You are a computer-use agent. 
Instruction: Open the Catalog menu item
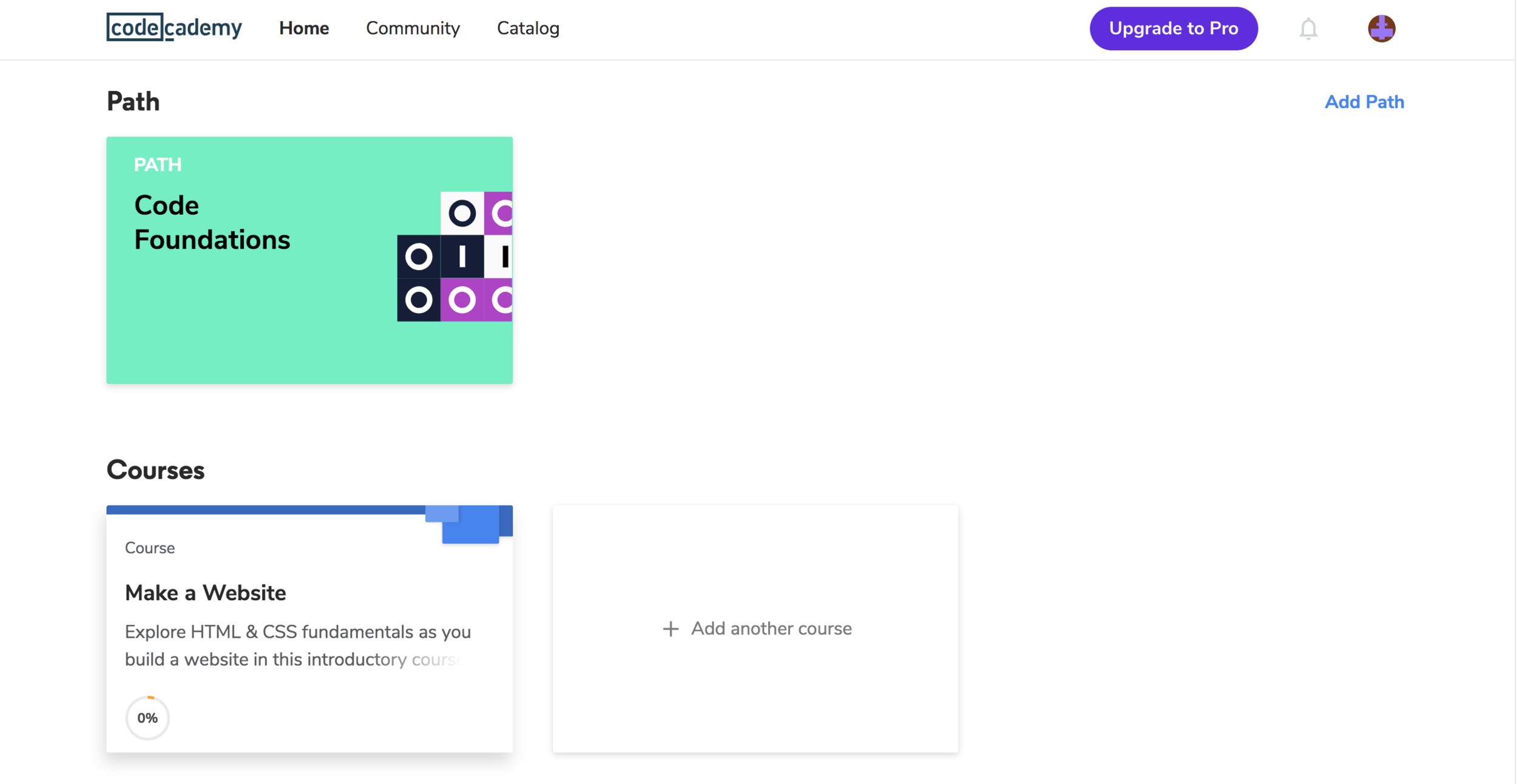(x=528, y=29)
